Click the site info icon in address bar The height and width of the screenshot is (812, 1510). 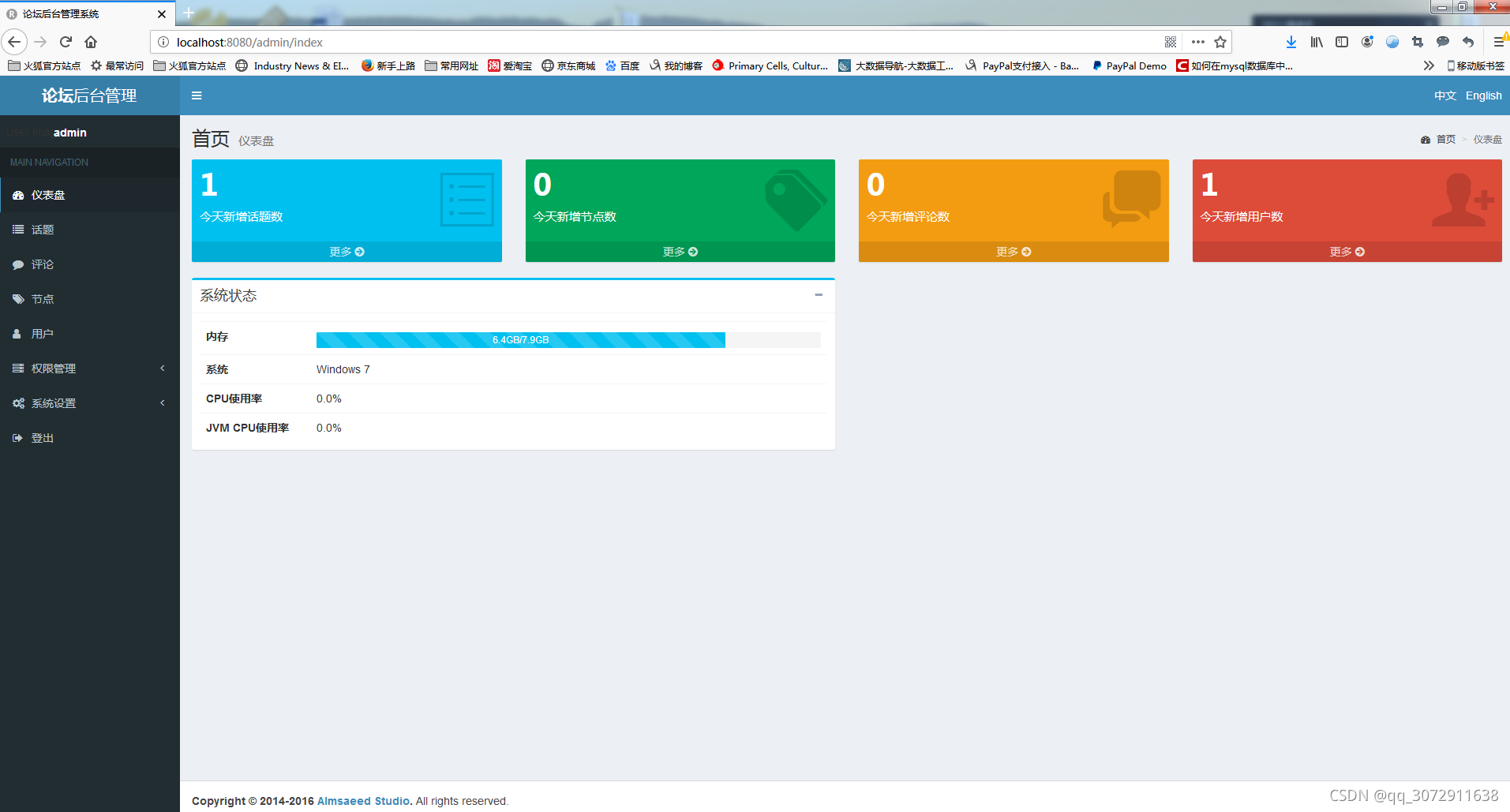163,42
